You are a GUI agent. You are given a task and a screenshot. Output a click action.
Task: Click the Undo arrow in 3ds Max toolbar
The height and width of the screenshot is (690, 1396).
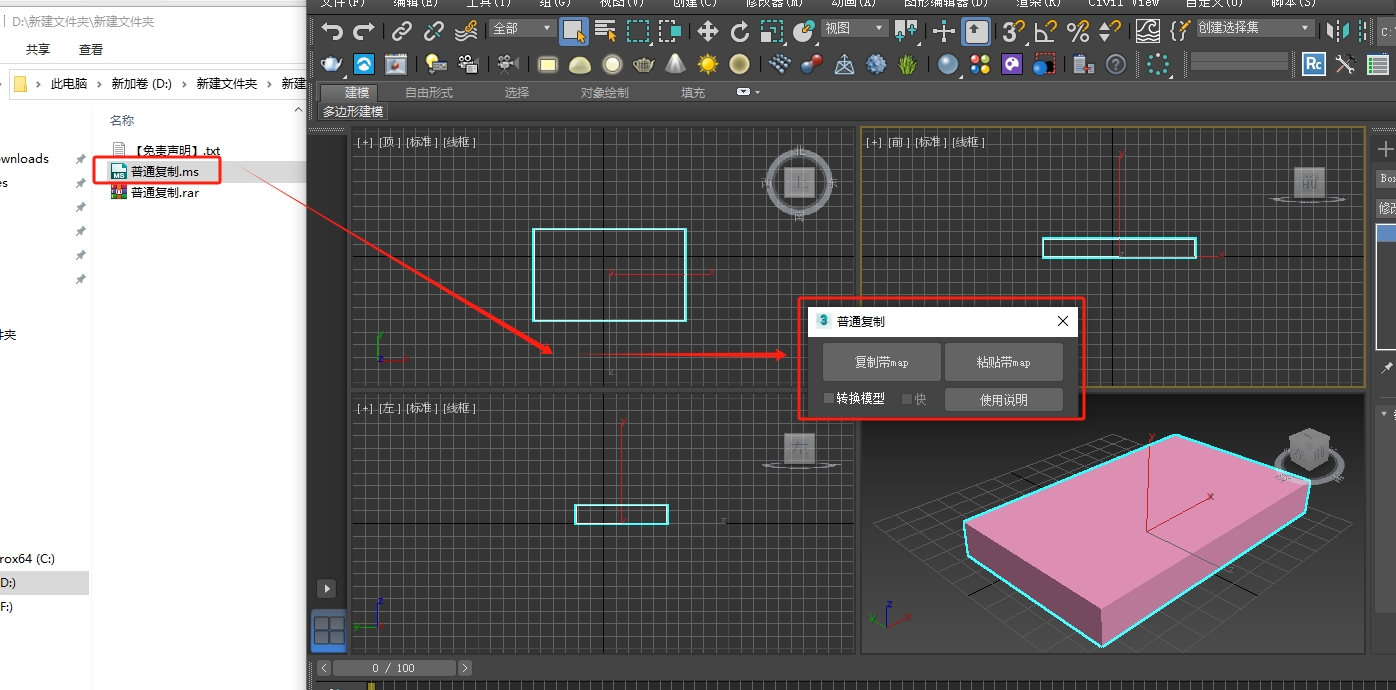point(332,32)
